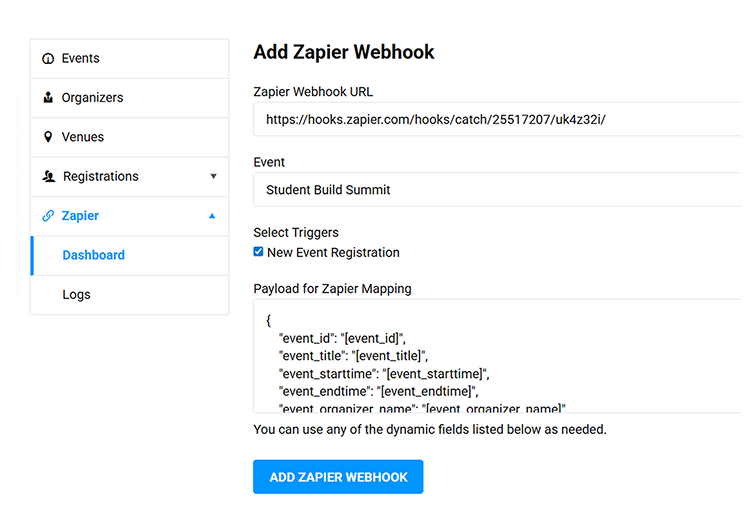Click the Organizers person icon
This screenshot has width=755, height=520.
tap(48, 98)
